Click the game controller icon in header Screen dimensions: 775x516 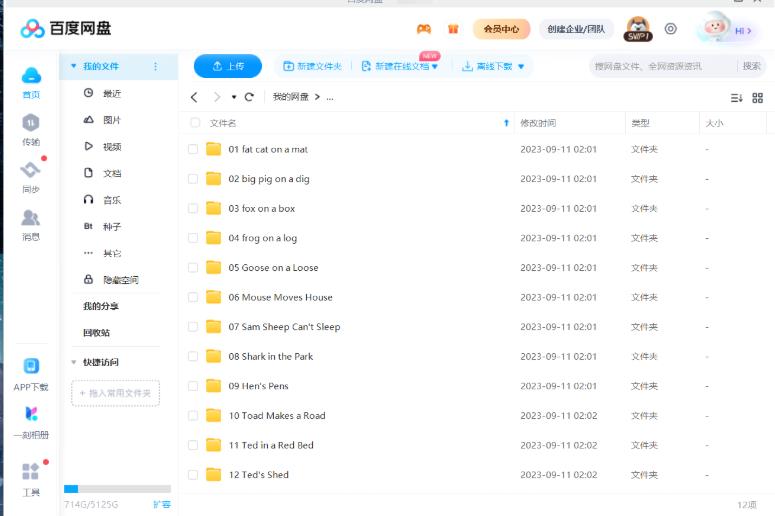[x=424, y=29]
